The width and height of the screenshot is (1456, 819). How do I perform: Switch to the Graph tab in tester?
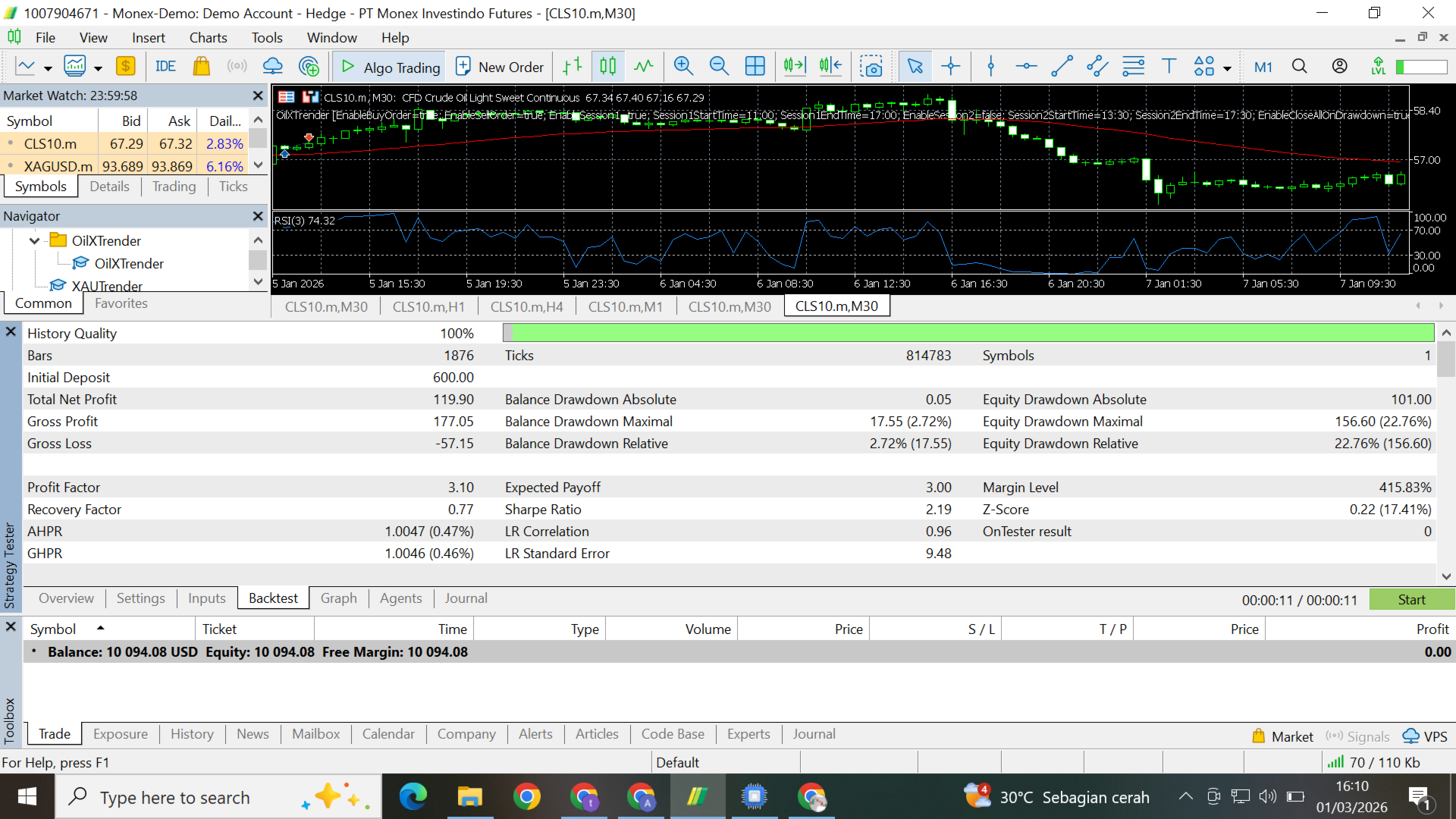(x=338, y=598)
